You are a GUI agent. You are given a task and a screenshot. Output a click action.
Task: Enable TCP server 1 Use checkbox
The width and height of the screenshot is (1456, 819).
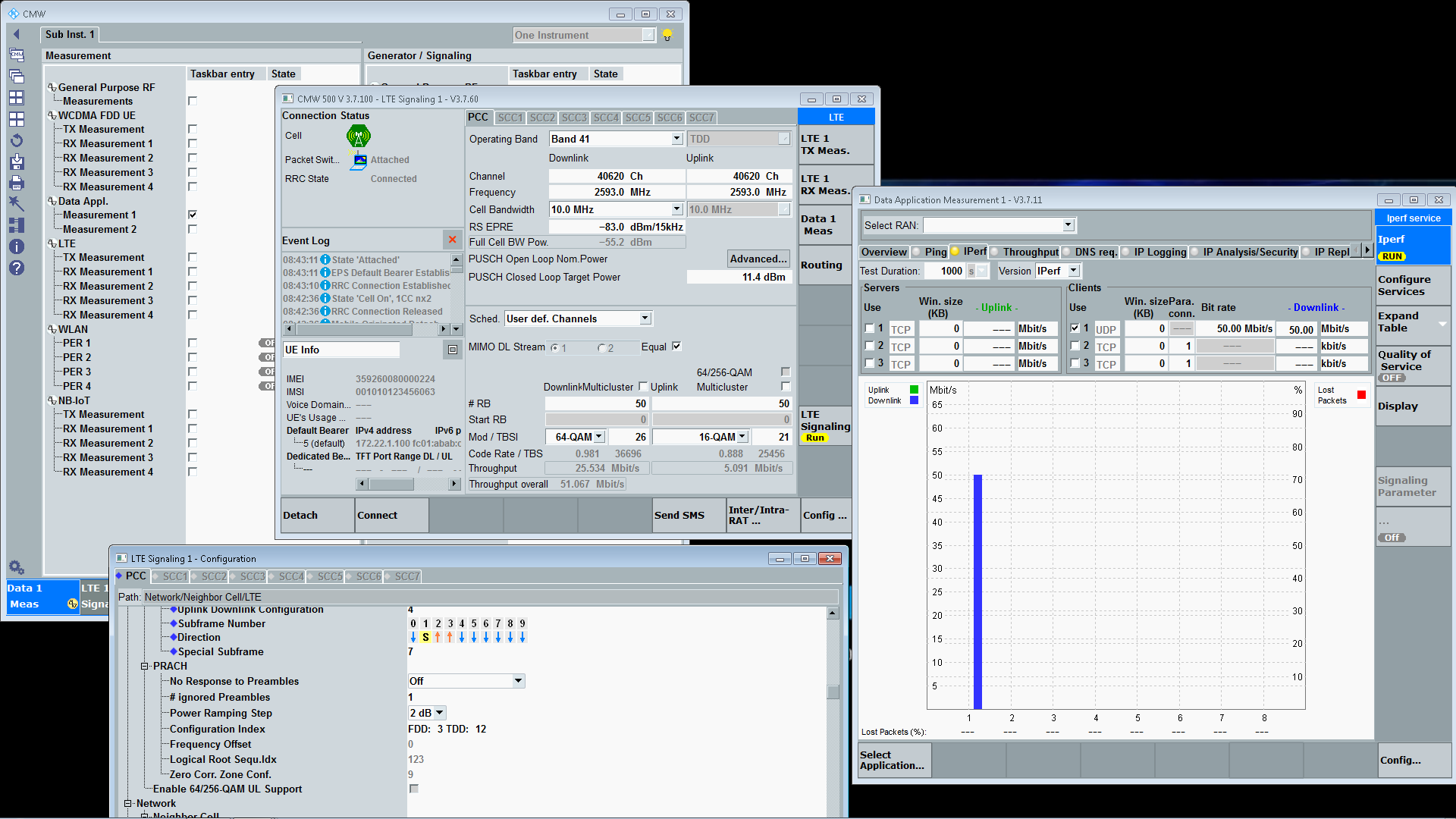point(869,328)
